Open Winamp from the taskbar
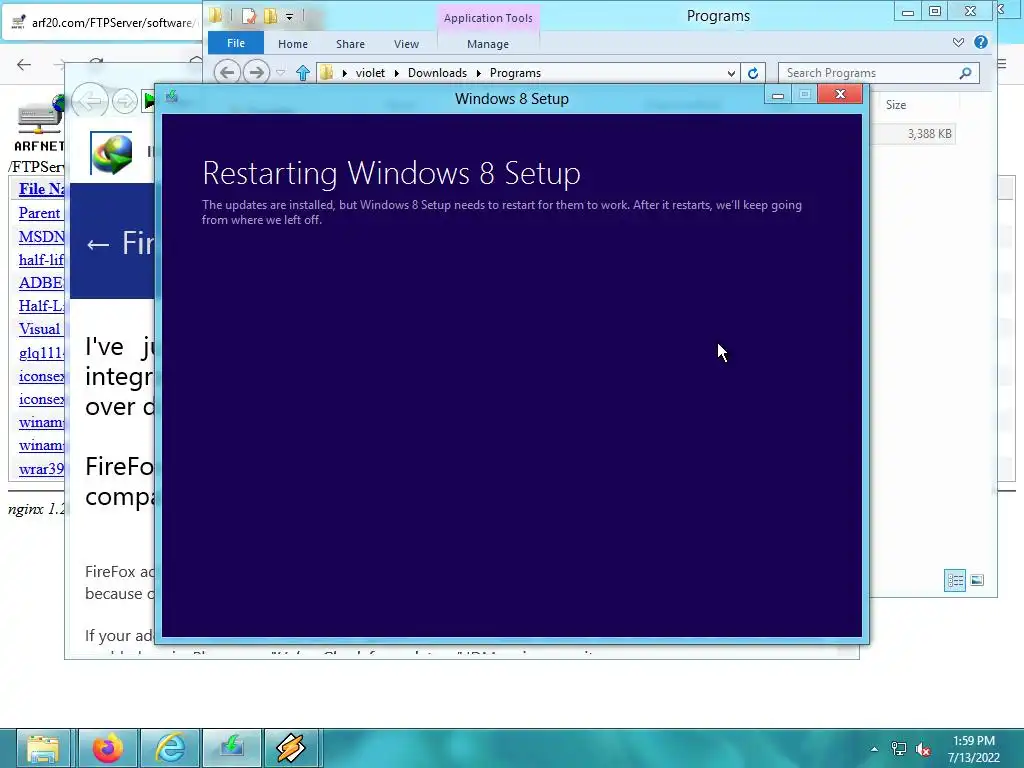 click(291, 748)
